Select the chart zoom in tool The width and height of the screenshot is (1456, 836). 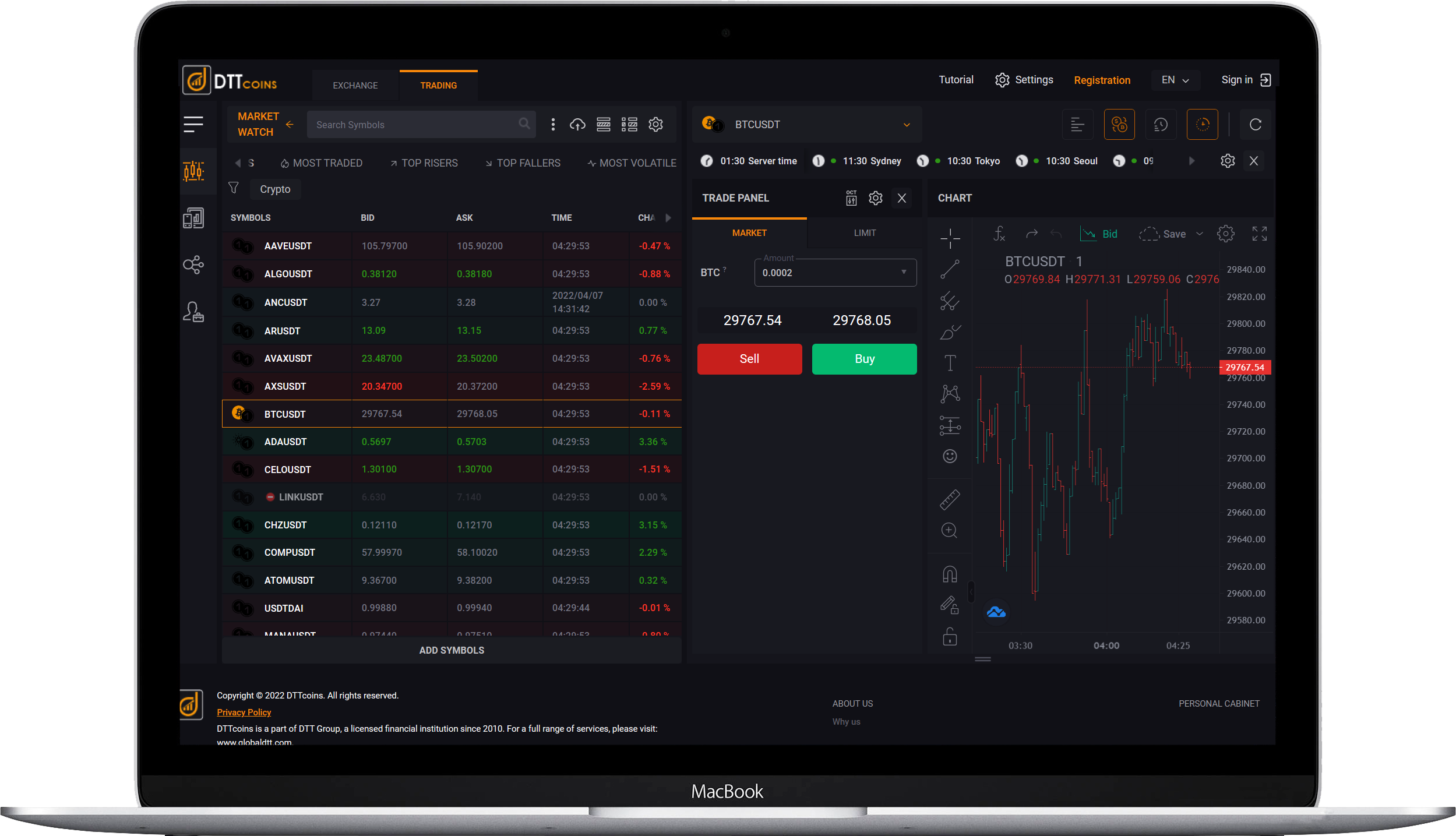coord(950,531)
